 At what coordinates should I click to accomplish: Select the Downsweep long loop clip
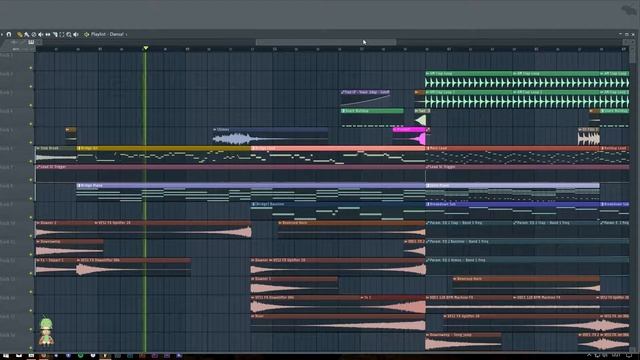tap(463, 342)
